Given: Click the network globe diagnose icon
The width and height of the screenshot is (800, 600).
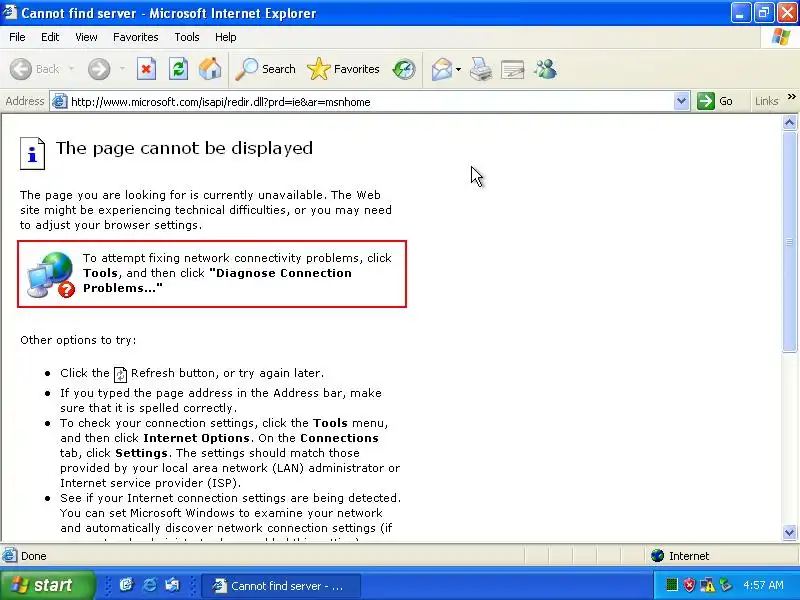Looking at the screenshot, I should [x=51, y=274].
